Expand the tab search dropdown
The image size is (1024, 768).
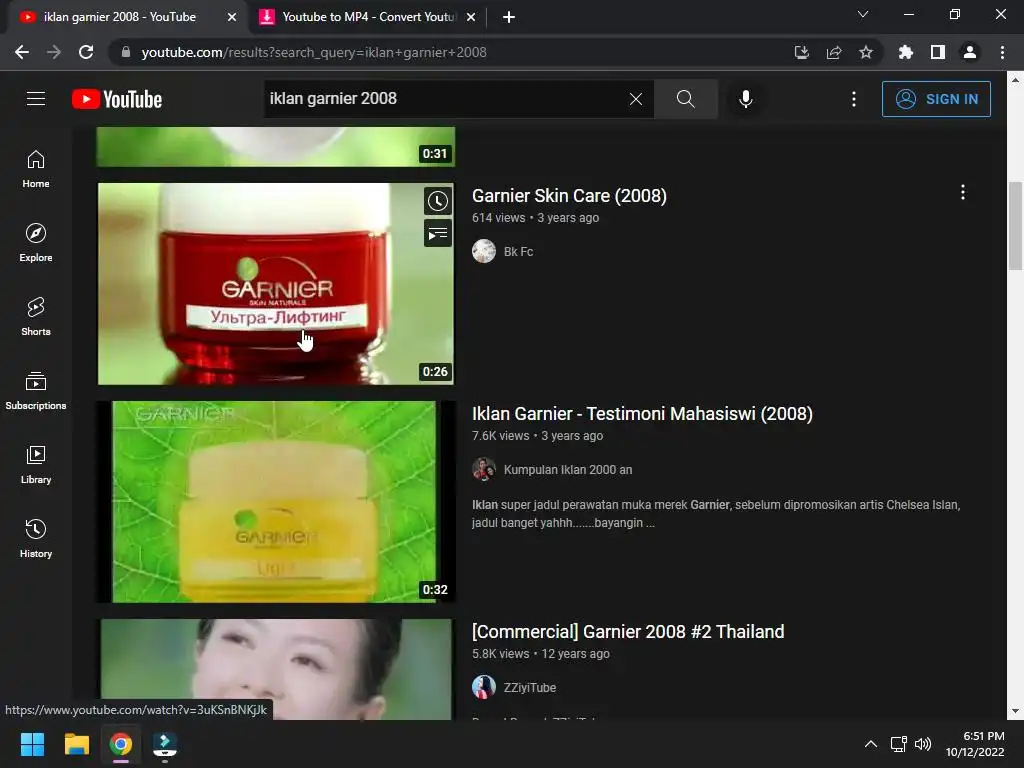tap(863, 14)
